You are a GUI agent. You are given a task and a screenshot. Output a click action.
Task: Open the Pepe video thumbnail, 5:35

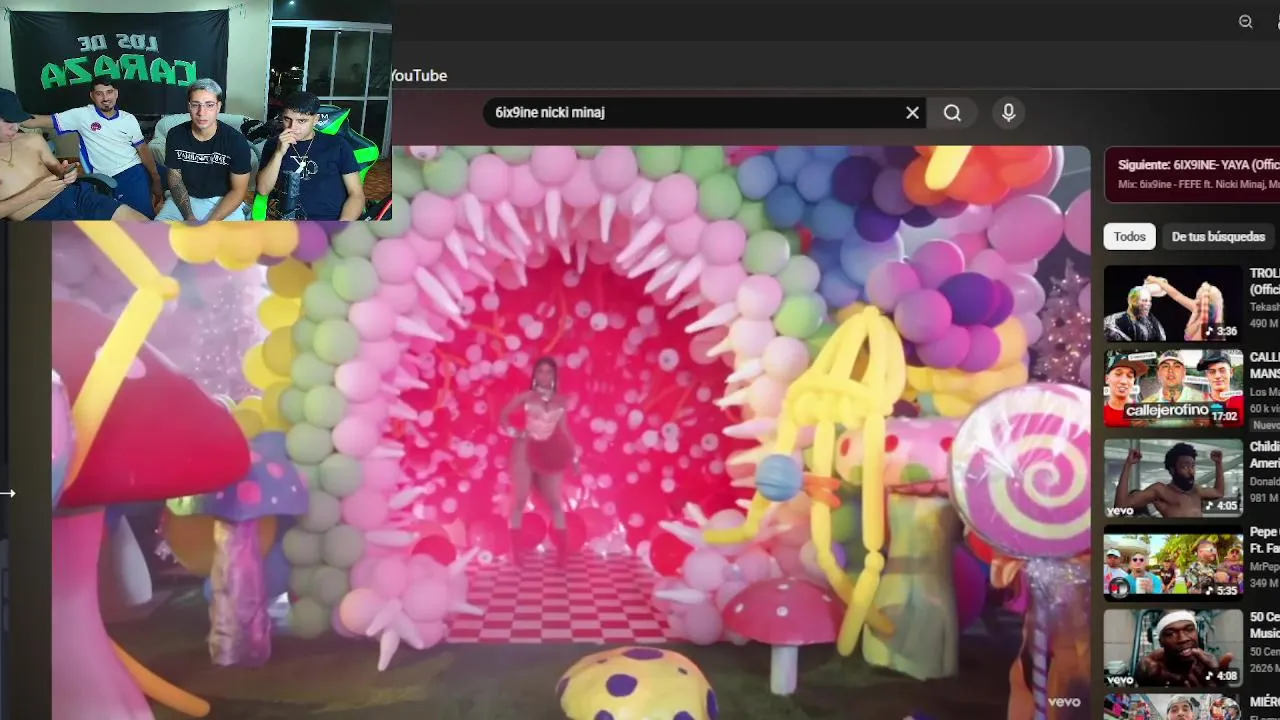[1173, 563]
